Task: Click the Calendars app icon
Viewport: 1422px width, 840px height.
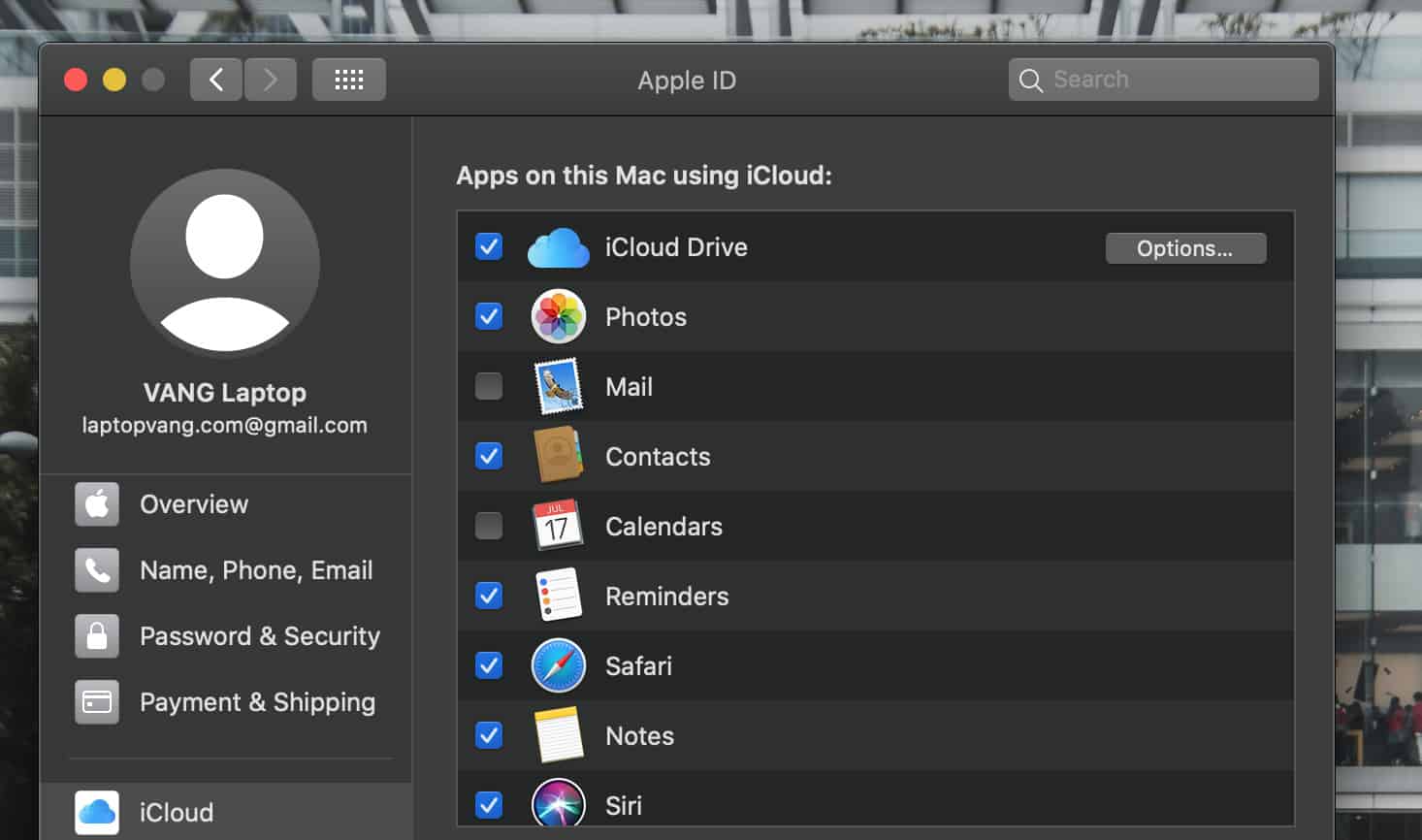Action: coord(558,525)
